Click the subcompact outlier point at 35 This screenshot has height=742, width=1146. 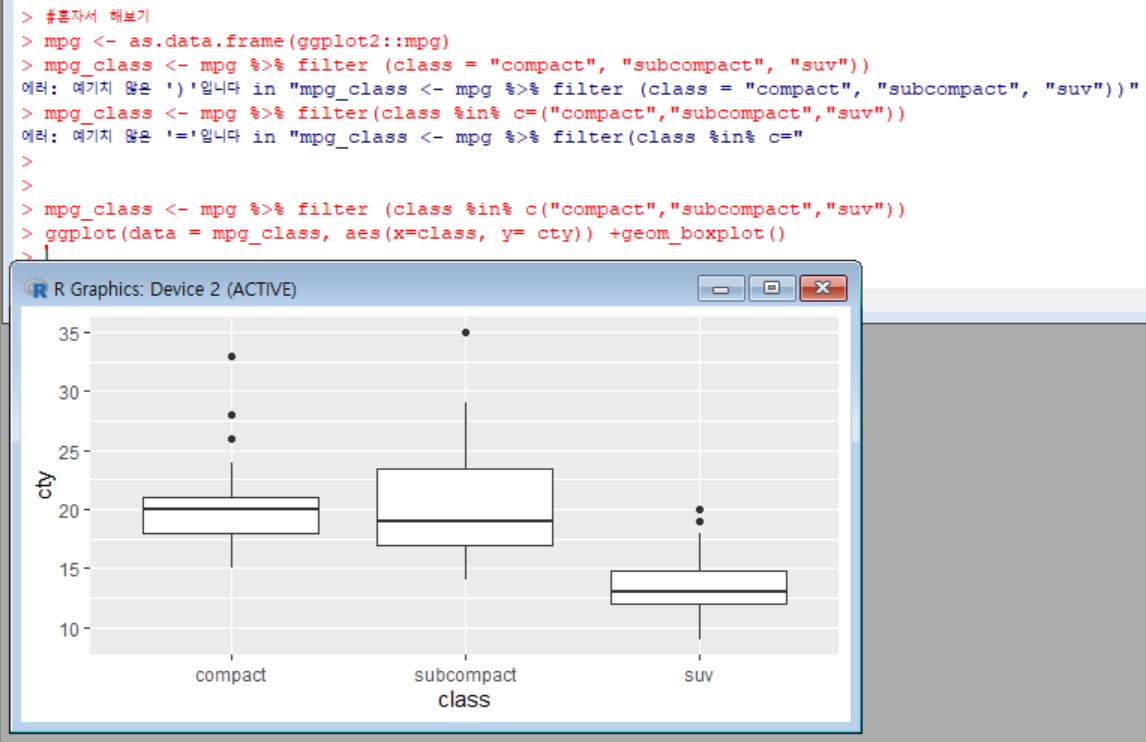coord(466,333)
